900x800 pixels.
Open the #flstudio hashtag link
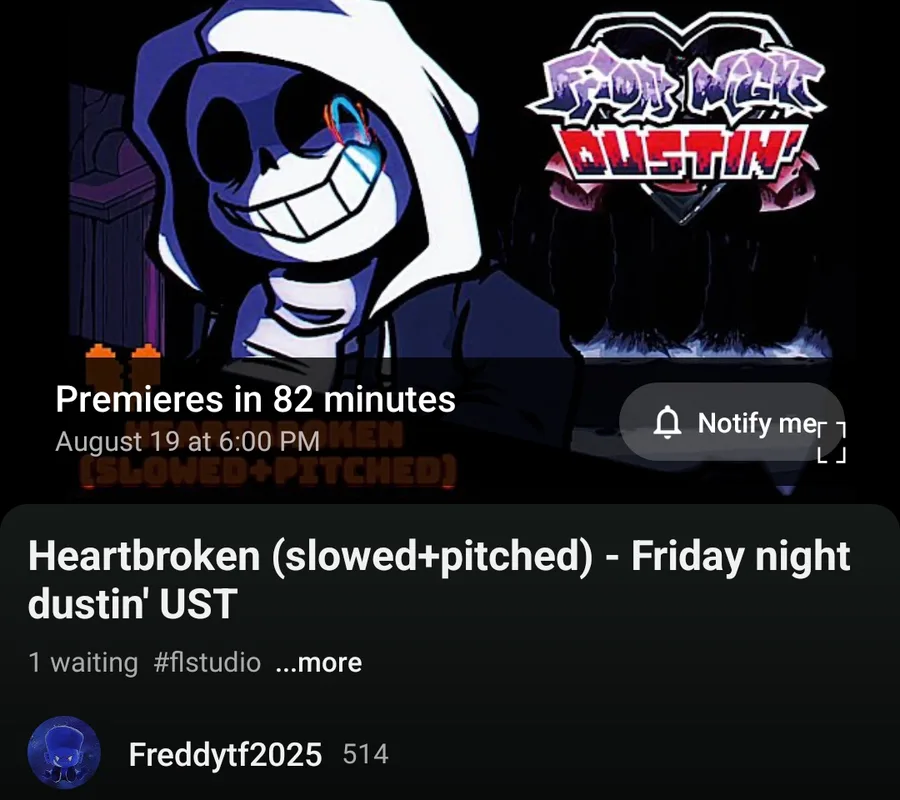pos(207,662)
